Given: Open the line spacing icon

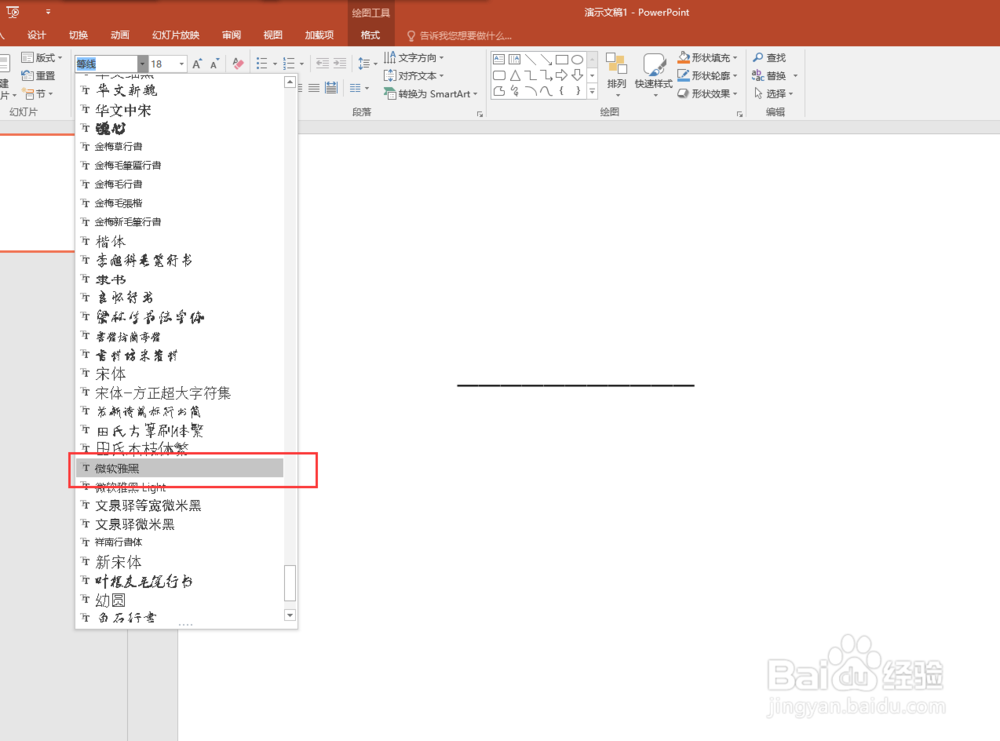Looking at the screenshot, I should [x=364, y=64].
